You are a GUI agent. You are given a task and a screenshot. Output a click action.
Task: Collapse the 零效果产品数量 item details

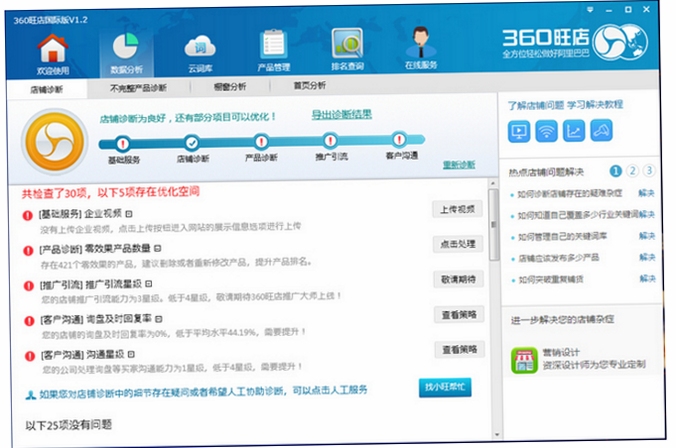(x=157, y=248)
